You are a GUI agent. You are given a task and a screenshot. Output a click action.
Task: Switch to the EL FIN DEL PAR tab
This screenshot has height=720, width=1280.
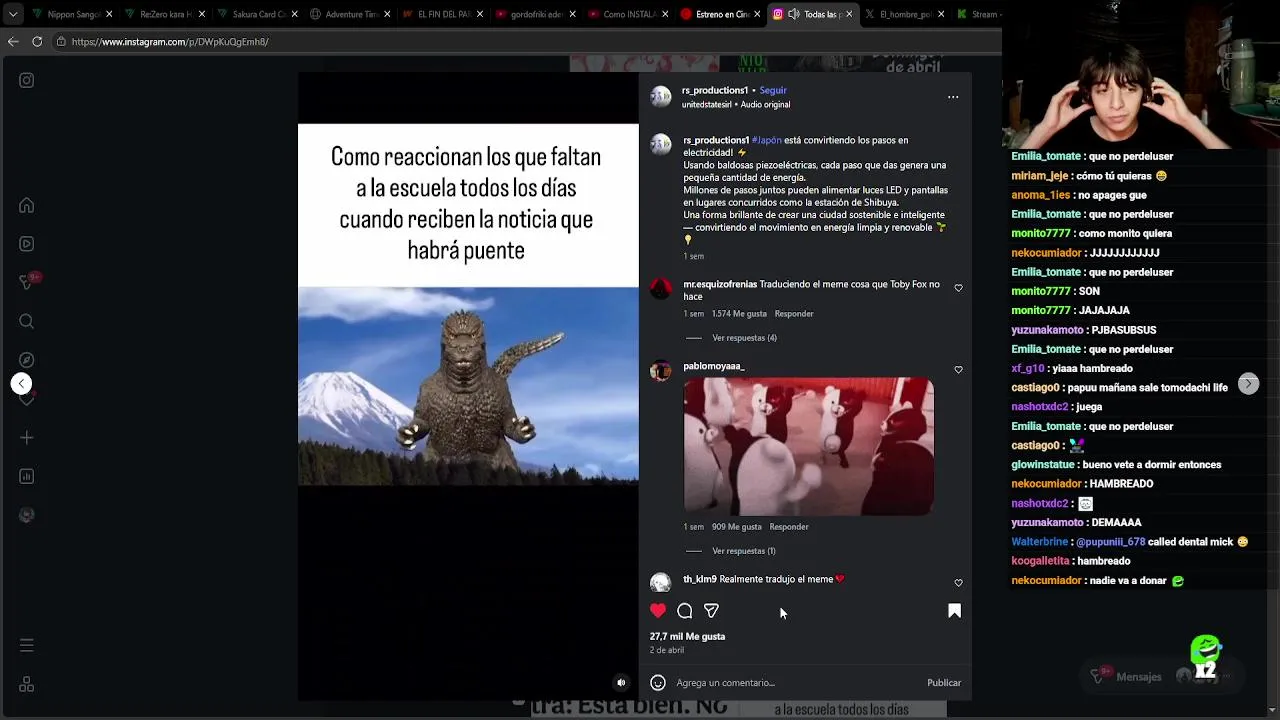(x=440, y=14)
